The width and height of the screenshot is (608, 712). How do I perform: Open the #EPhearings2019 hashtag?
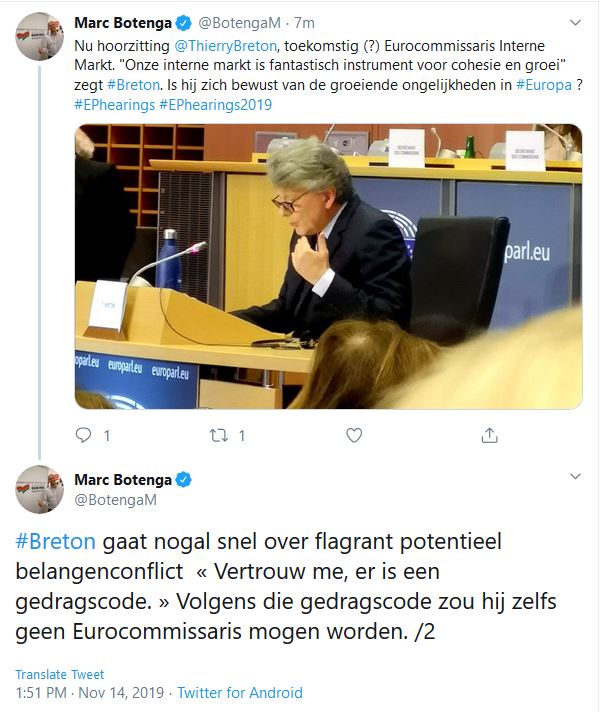[216, 105]
